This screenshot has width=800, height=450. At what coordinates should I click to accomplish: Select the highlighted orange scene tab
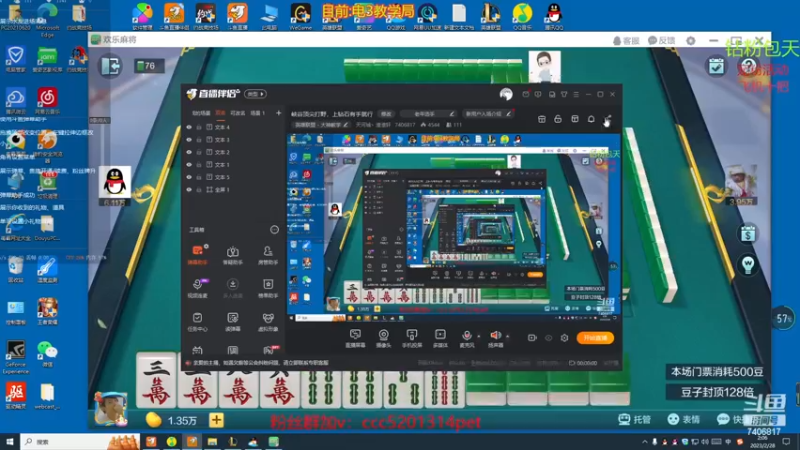[x=220, y=113]
